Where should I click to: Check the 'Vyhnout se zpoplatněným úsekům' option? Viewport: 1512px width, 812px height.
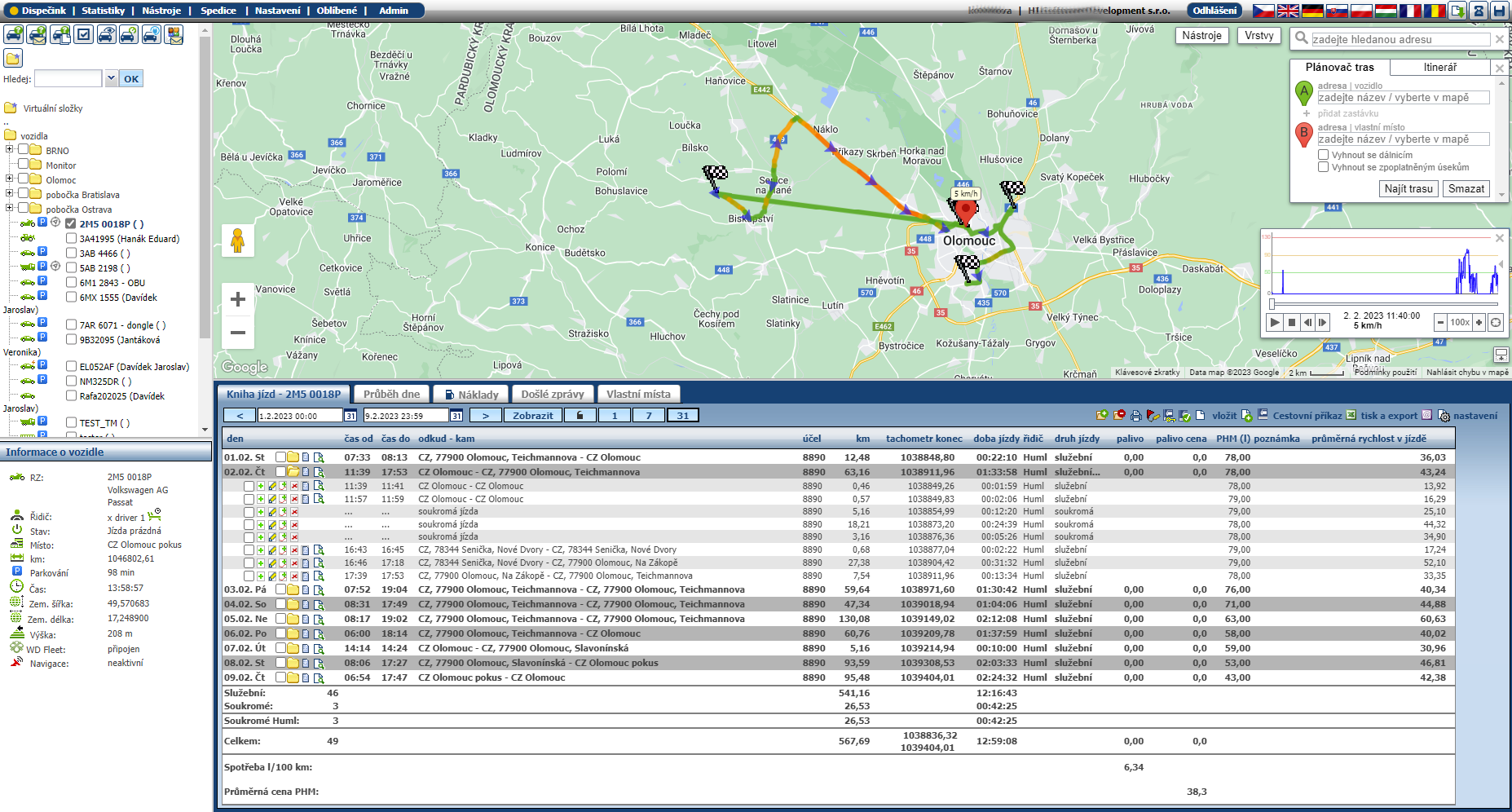(1323, 167)
